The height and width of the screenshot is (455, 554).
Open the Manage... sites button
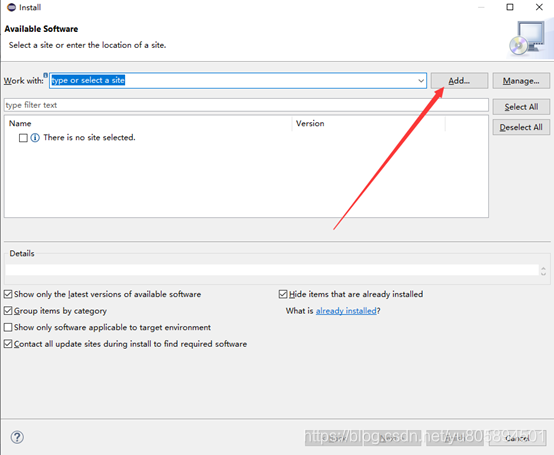[x=521, y=81]
